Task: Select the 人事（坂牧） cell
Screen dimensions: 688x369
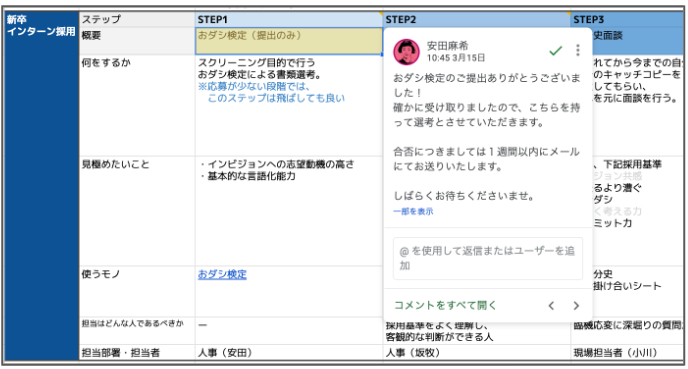Action: (477, 352)
